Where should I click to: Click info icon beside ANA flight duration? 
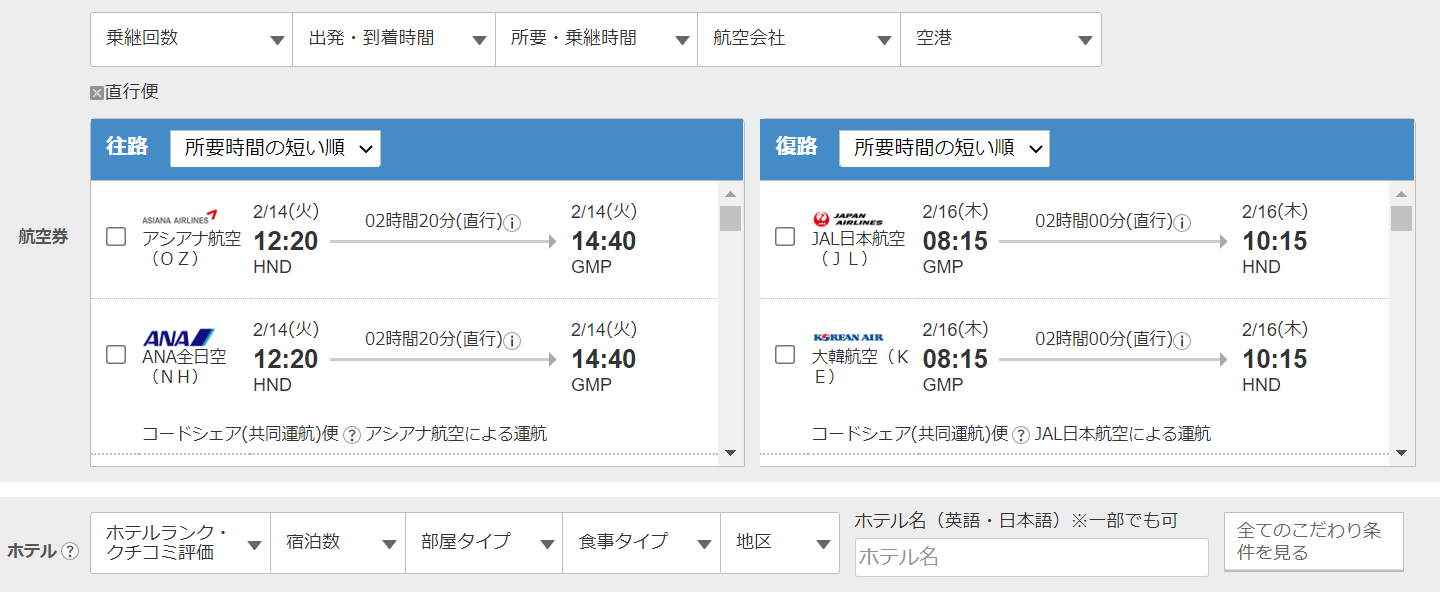(x=512, y=341)
